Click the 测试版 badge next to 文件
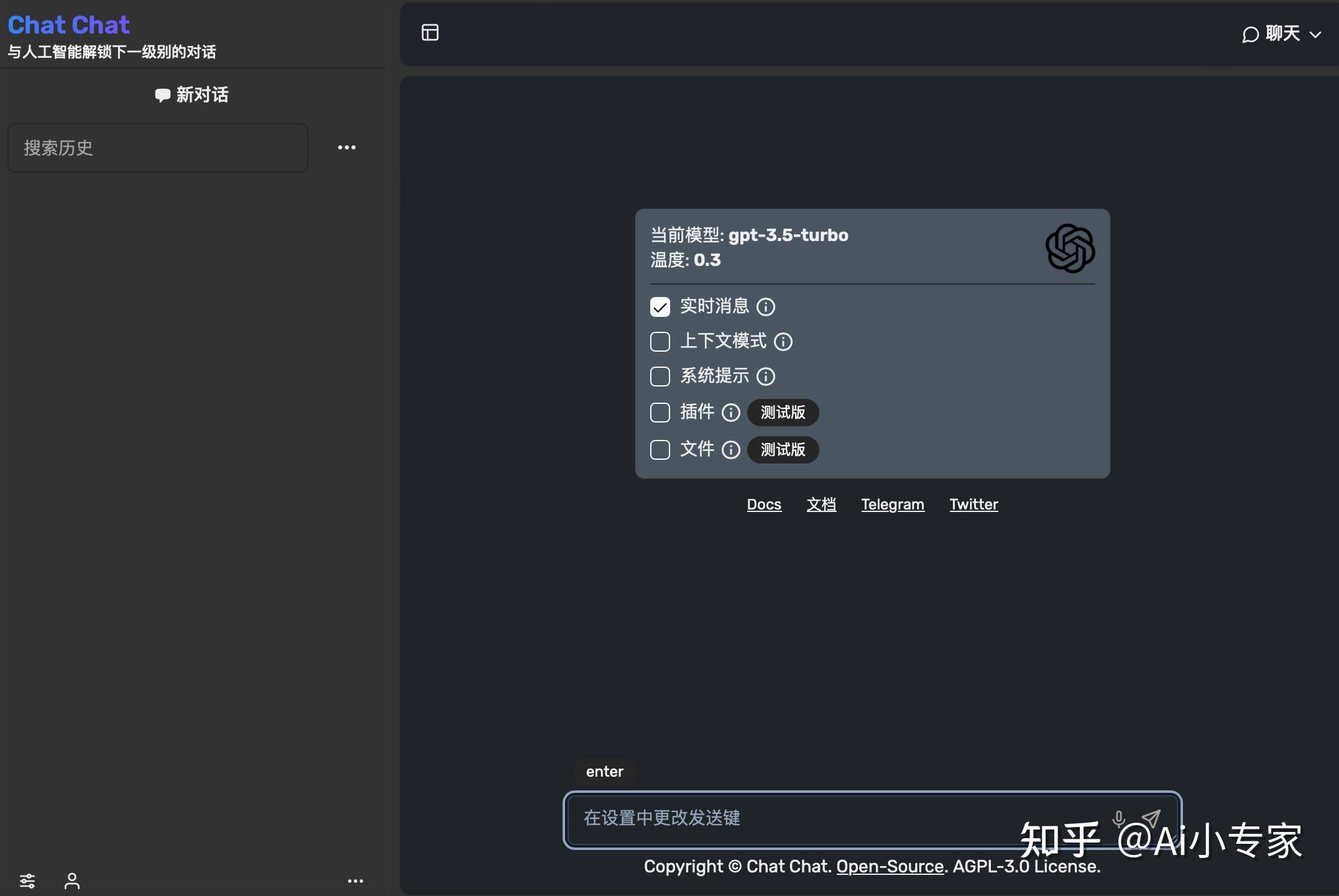This screenshot has width=1339, height=896. point(783,449)
